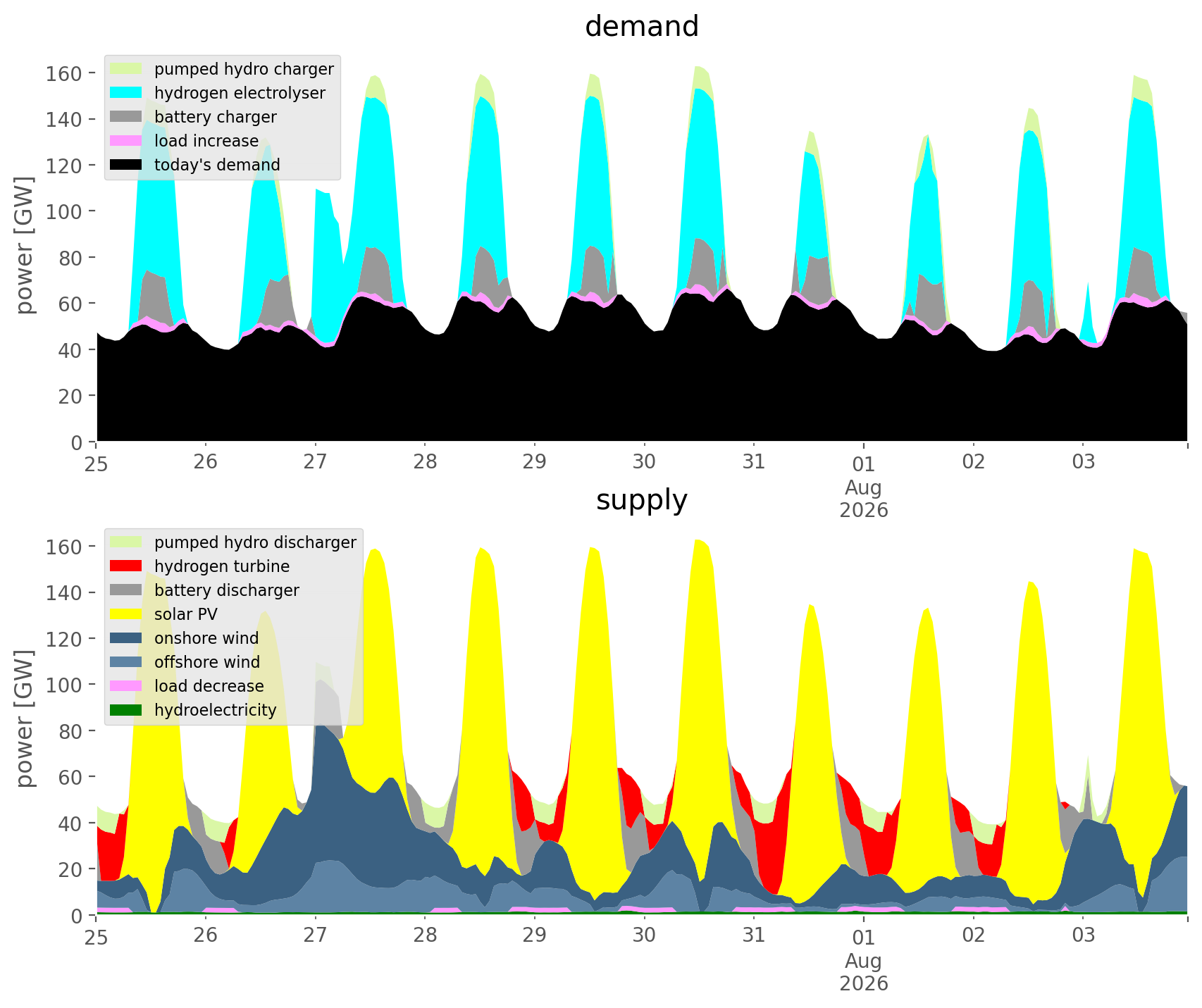This screenshot has height=1008, width=1202.
Task: Click the "load increase" legend label
Action: click(206, 142)
